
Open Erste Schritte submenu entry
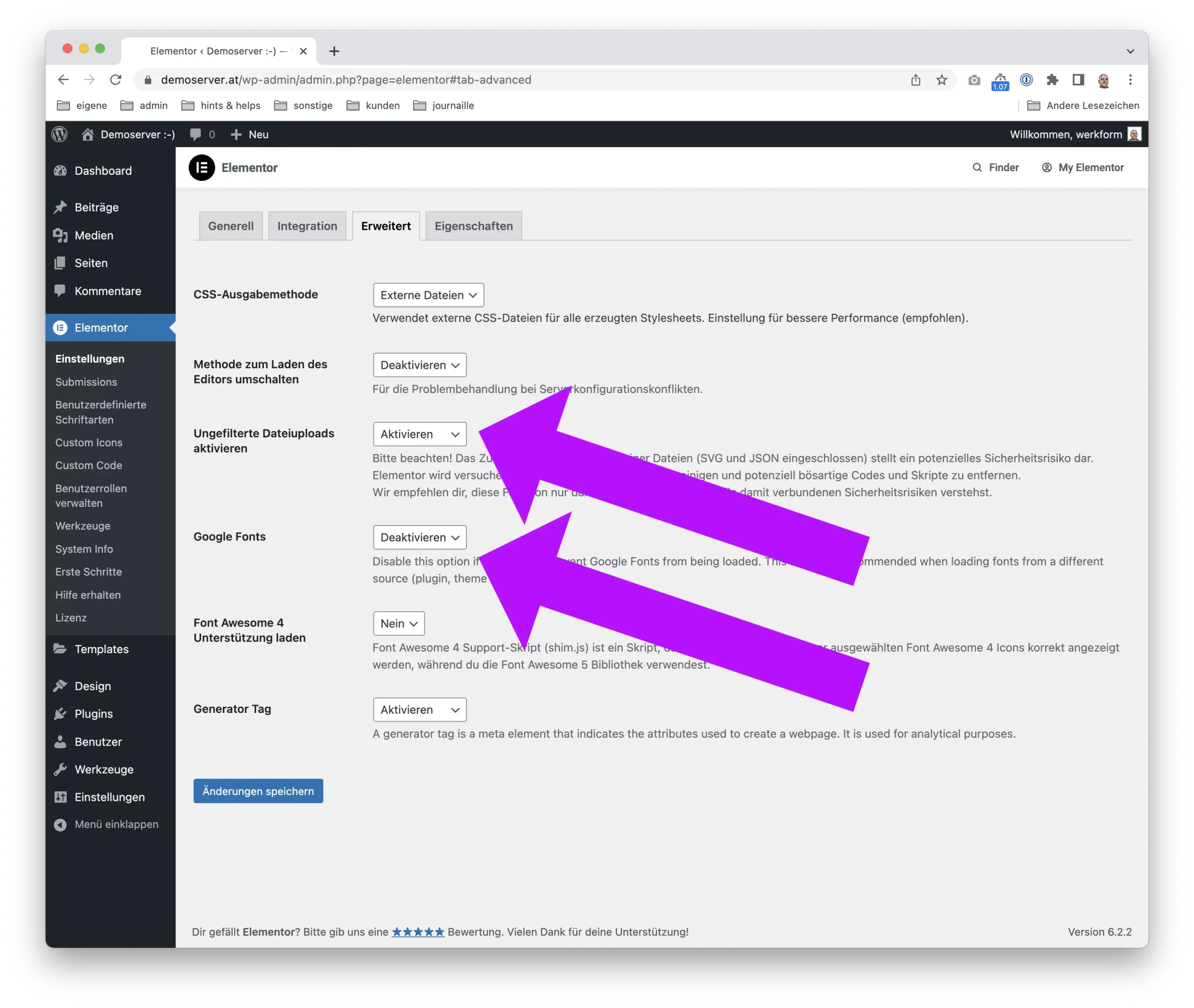89,572
